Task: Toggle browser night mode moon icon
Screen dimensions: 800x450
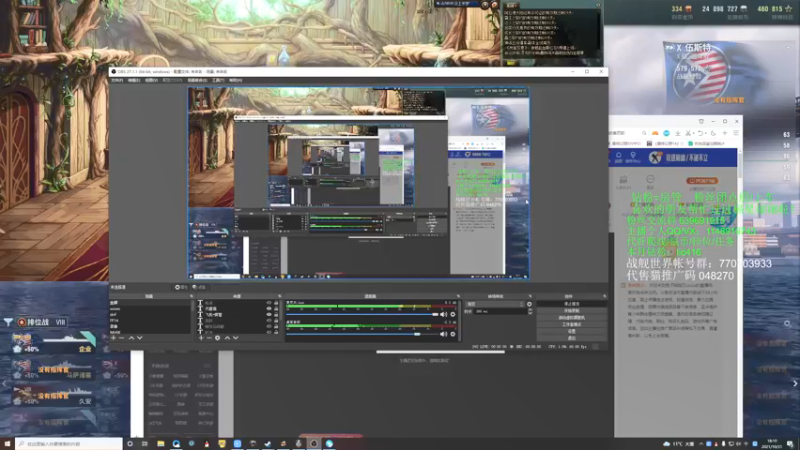Action: coord(713,133)
